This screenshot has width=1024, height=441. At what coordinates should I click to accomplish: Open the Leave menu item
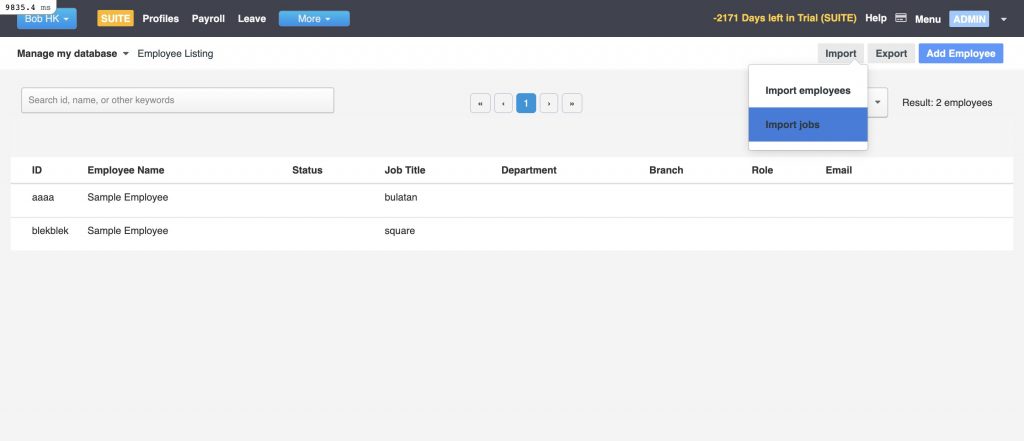coord(251,18)
